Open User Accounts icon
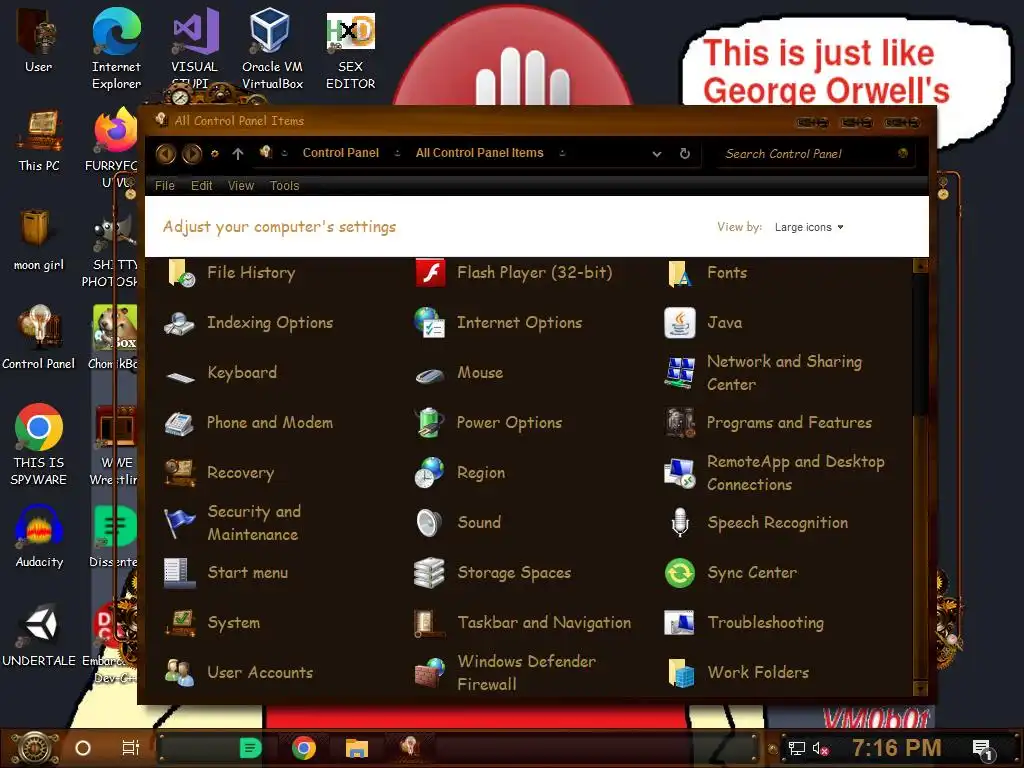1024x768 pixels. [x=180, y=673]
